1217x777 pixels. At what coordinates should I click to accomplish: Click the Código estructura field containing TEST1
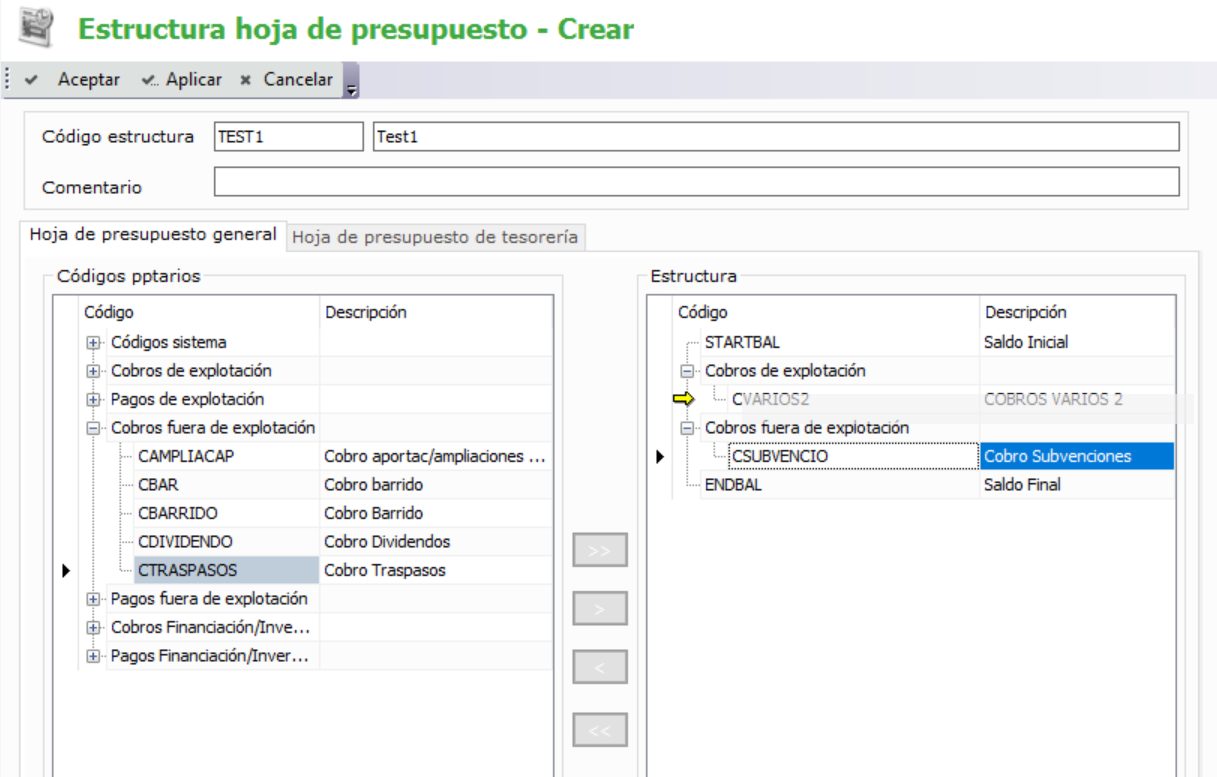(288, 137)
